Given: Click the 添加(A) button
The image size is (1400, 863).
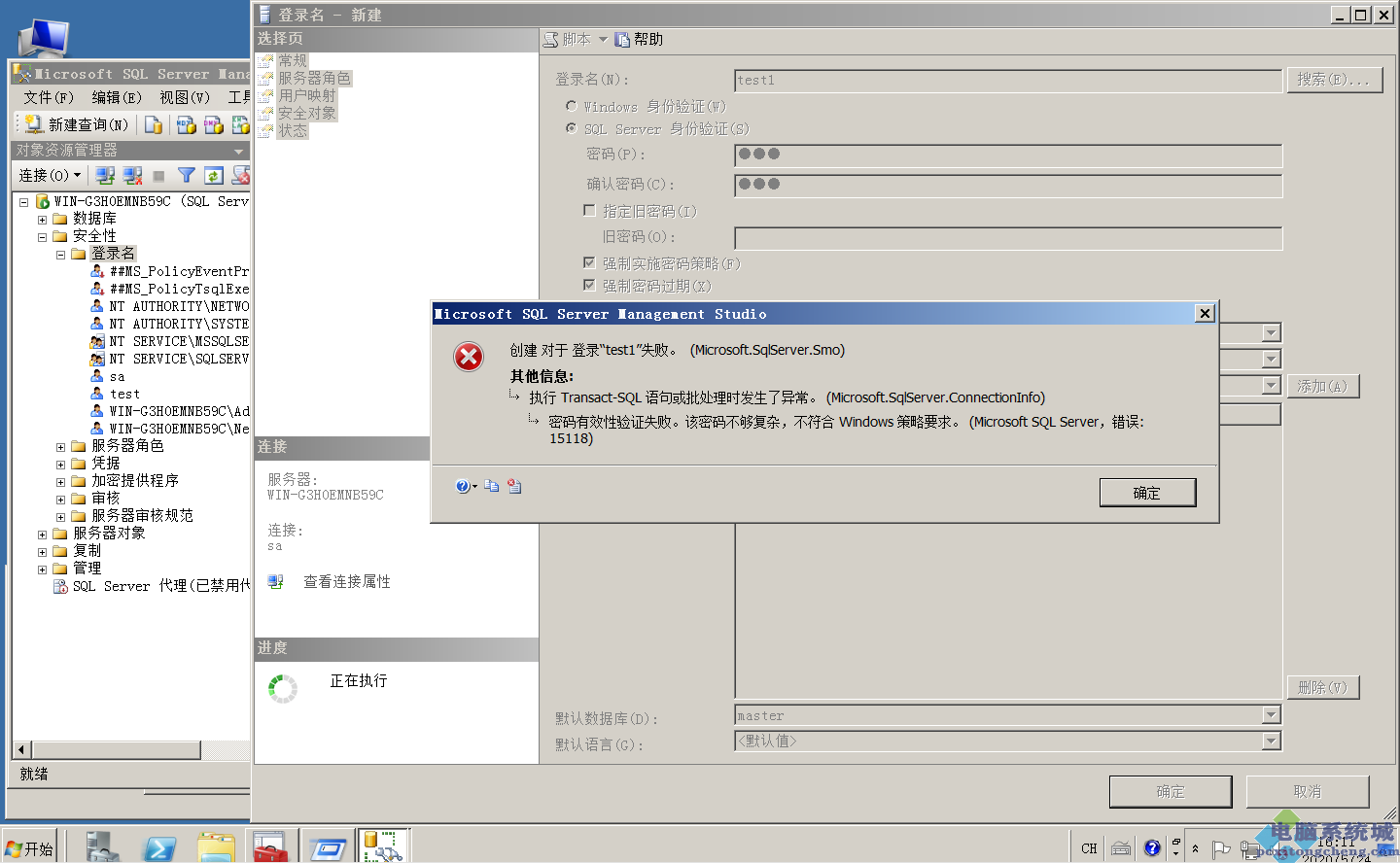Looking at the screenshot, I should [x=1322, y=386].
